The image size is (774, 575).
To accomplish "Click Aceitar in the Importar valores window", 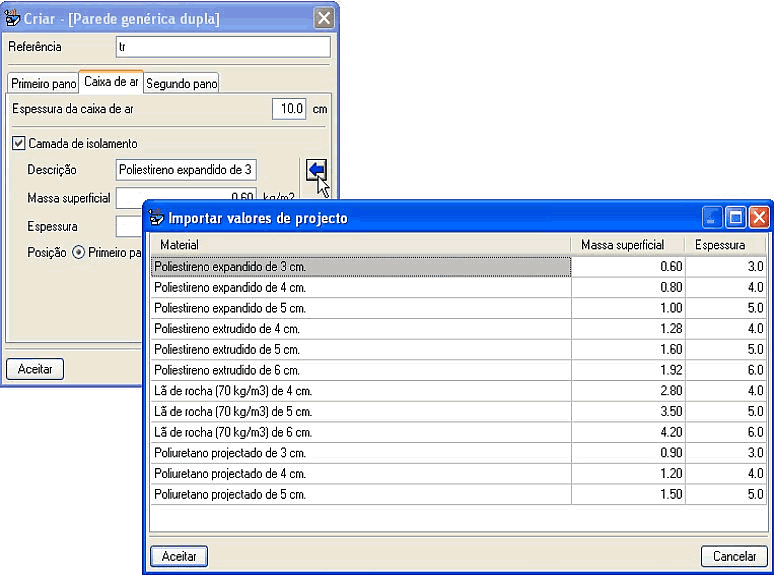I will point(179,556).
